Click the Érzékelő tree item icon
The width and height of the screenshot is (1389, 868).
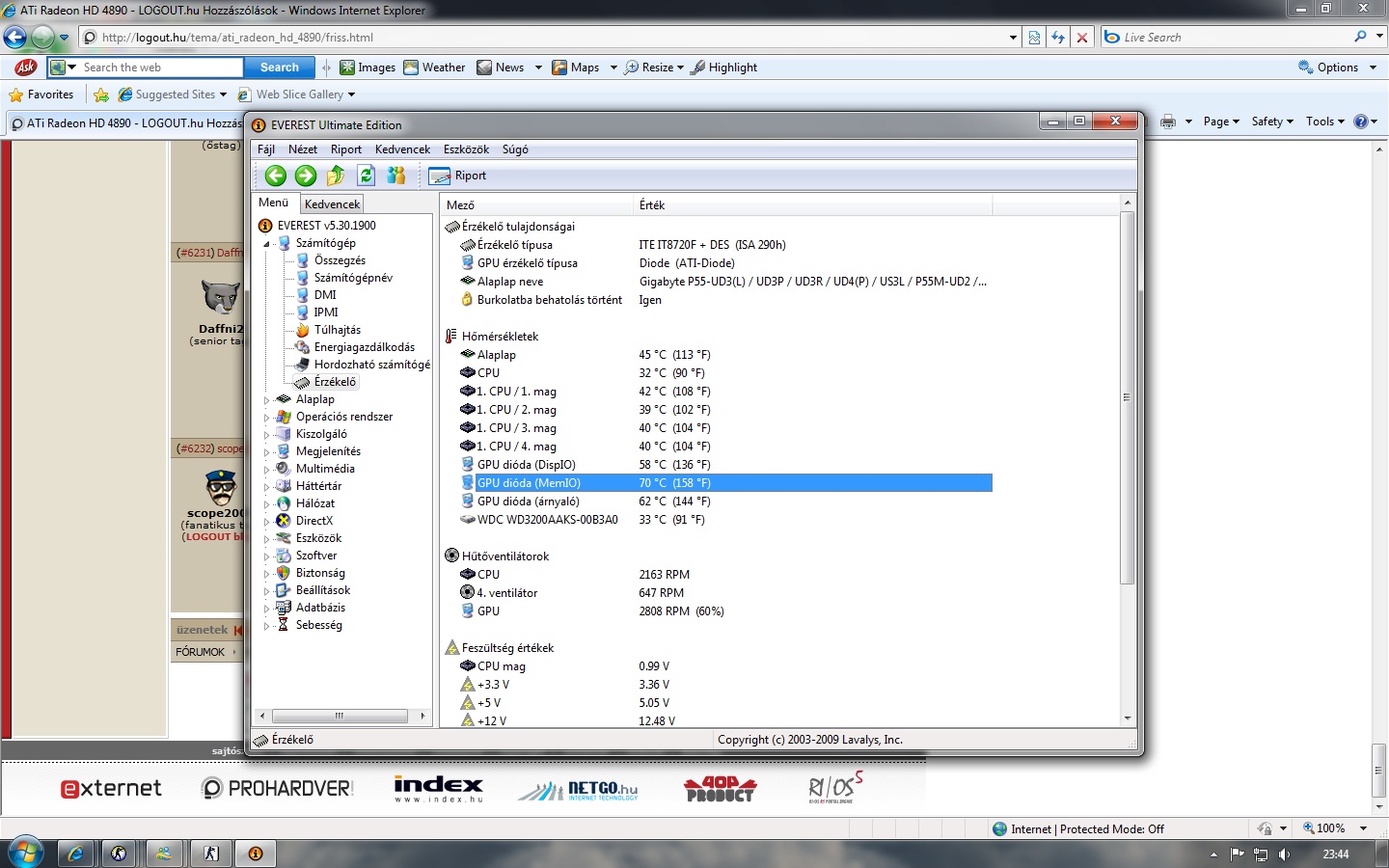point(302,382)
